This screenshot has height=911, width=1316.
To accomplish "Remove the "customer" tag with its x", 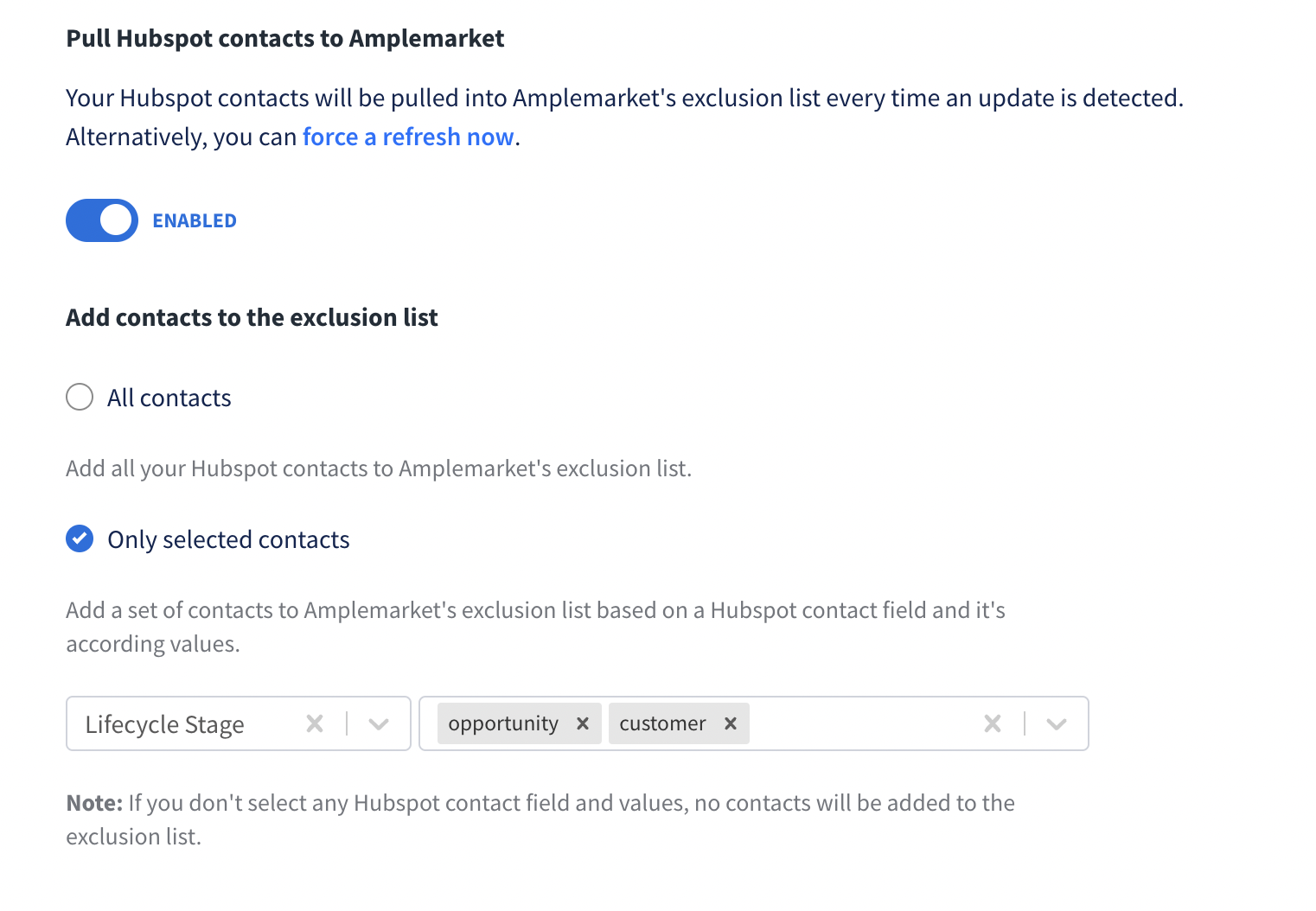I will coord(731,723).
